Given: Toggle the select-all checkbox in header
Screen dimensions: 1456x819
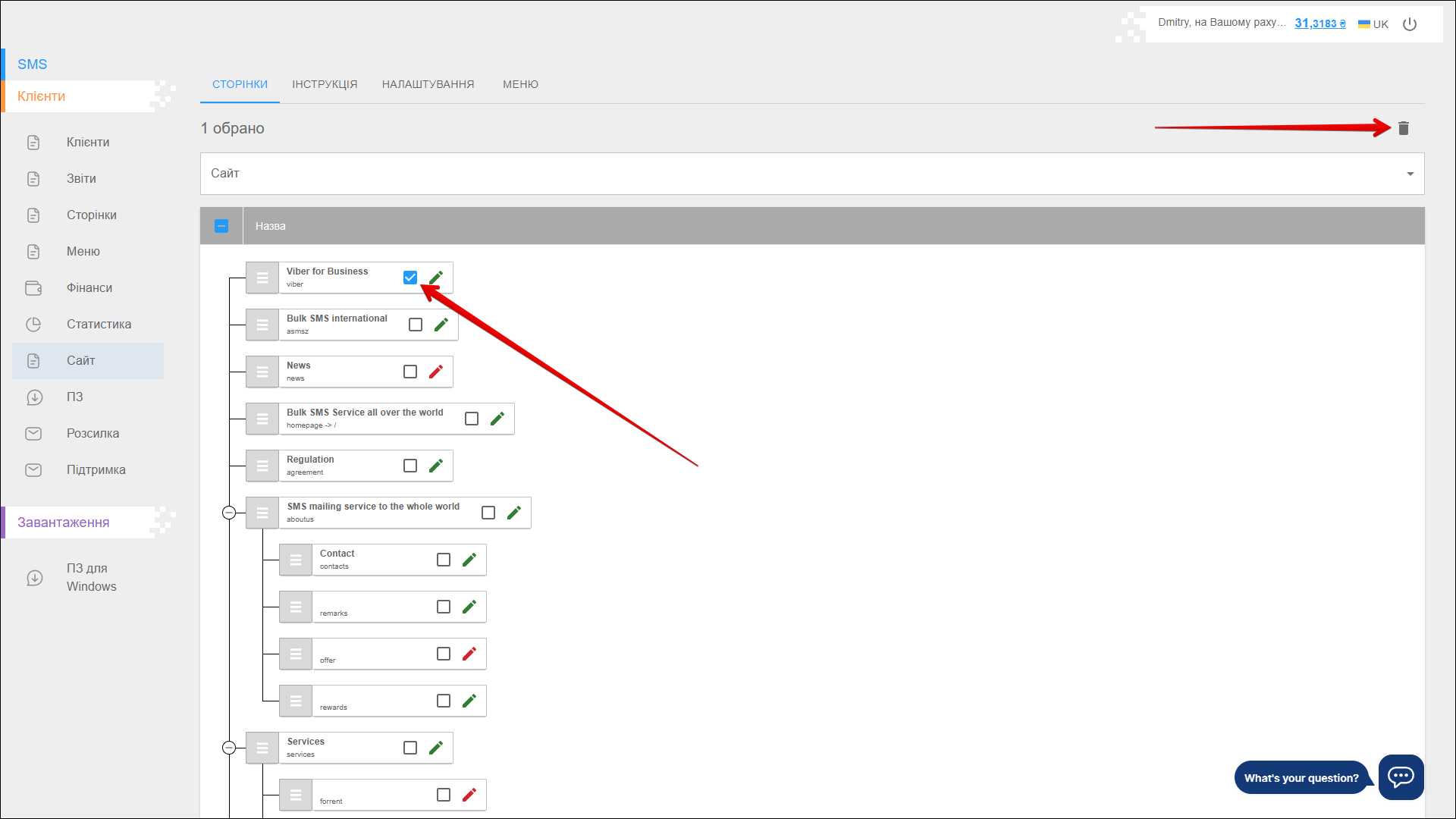Looking at the screenshot, I should (x=221, y=226).
